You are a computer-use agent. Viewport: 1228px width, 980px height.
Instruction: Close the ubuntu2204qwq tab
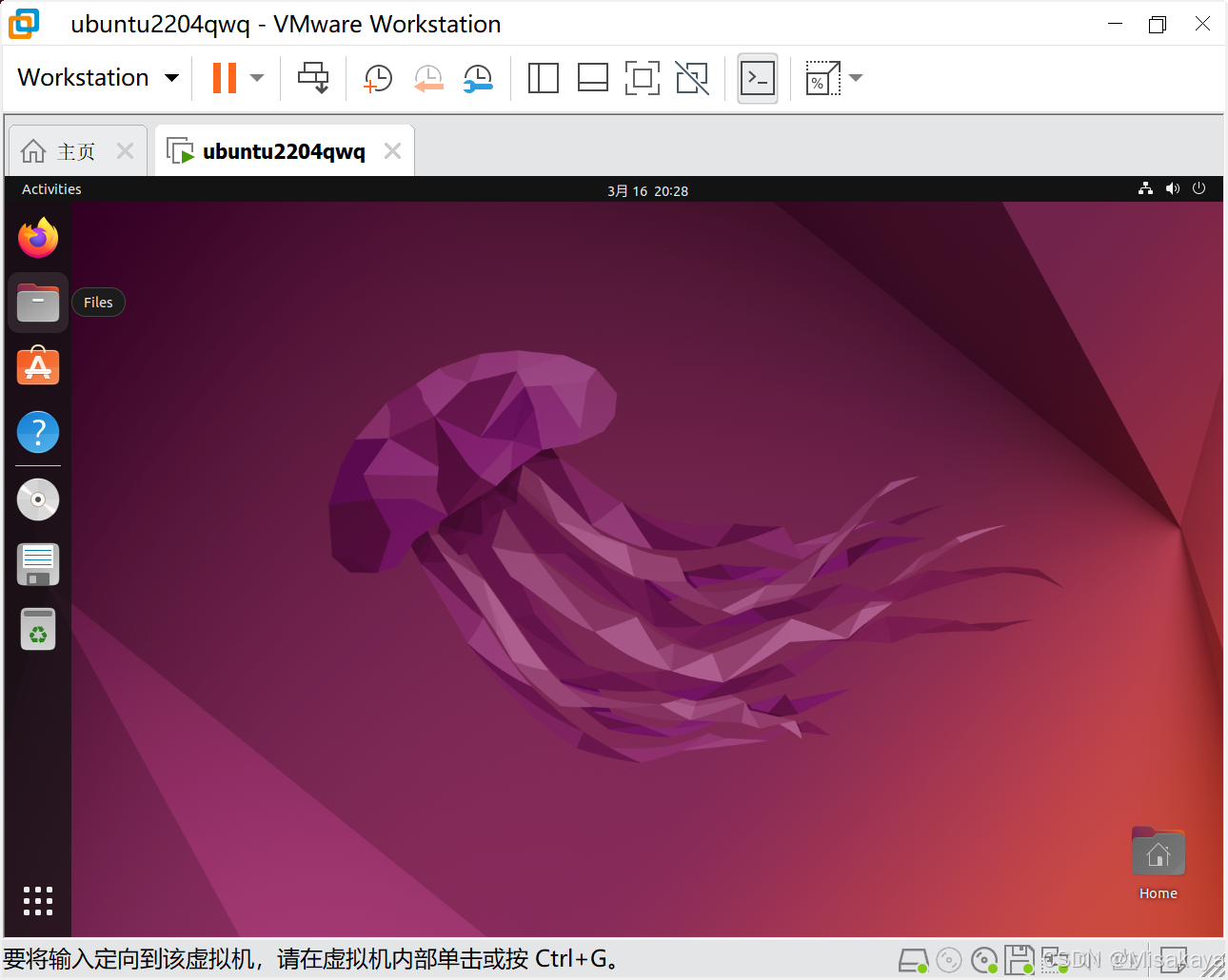[392, 151]
